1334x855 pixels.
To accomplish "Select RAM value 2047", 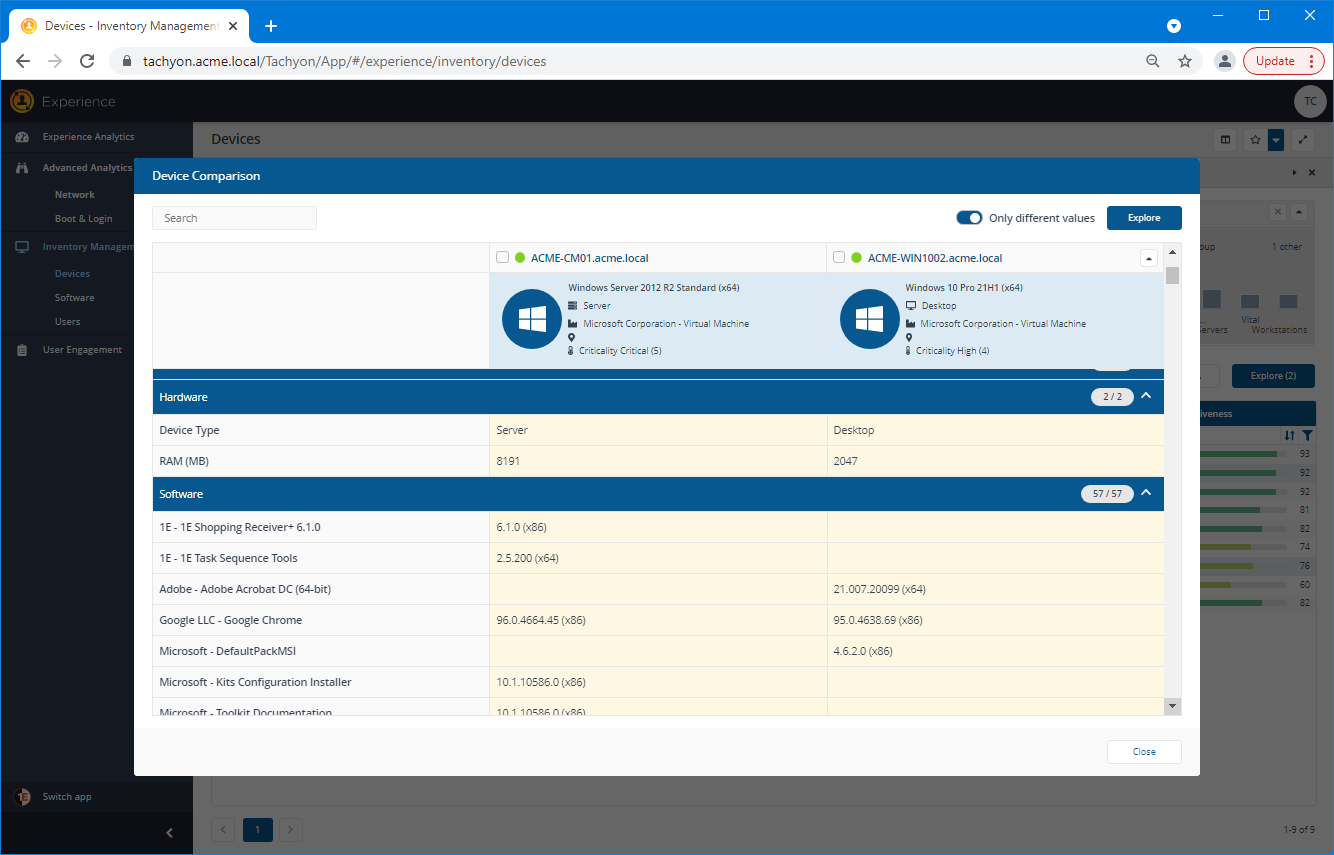I will [x=845, y=461].
